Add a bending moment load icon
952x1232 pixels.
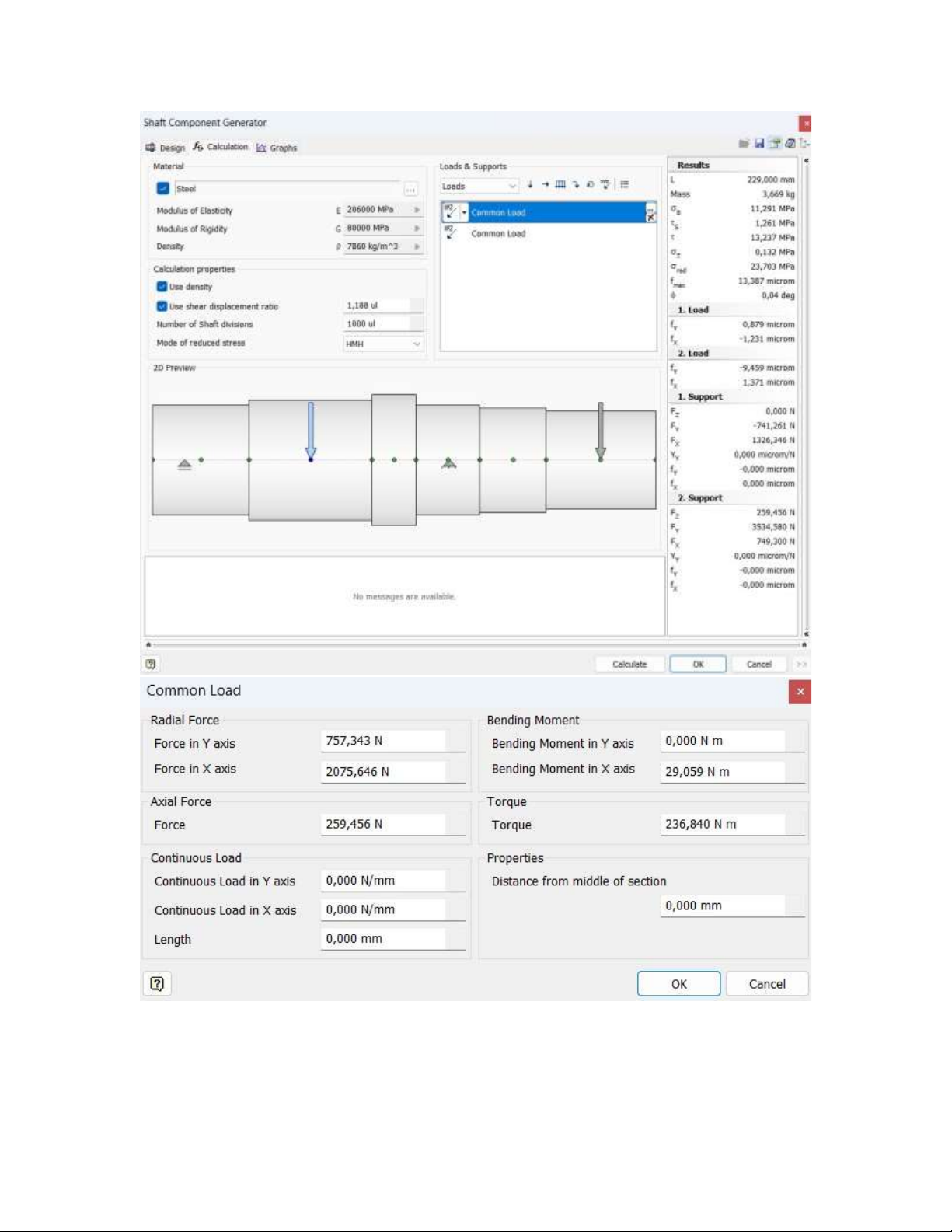point(576,185)
